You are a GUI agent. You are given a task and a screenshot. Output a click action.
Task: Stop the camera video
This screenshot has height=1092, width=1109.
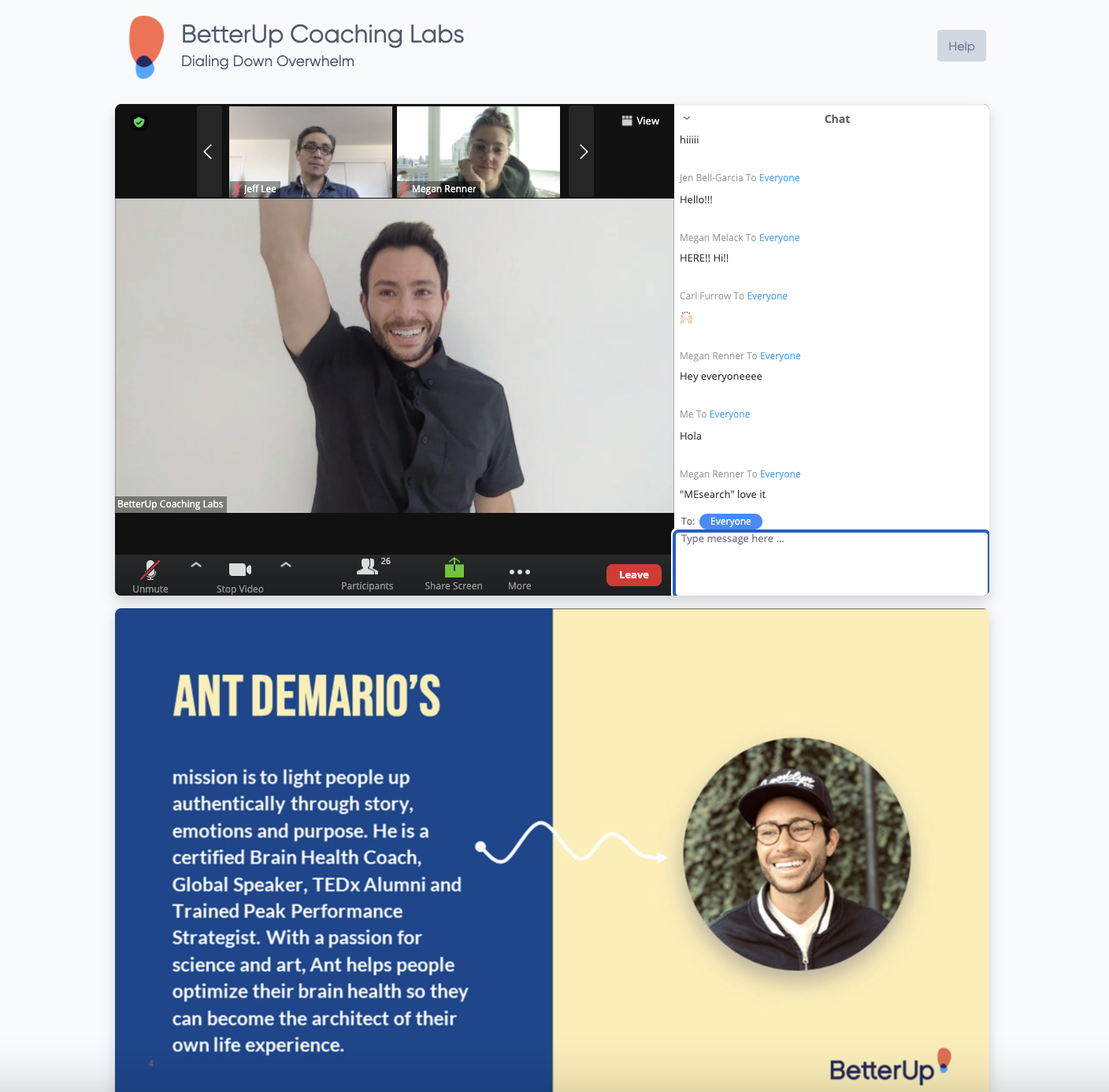point(240,576)
